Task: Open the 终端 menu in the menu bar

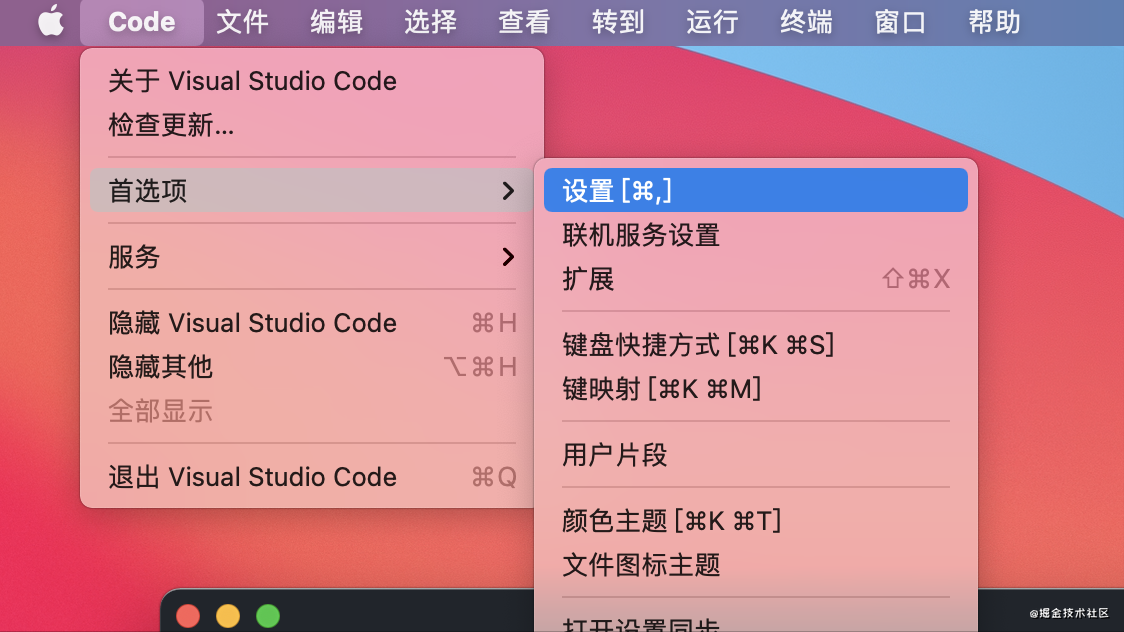Action: pyautogui.click(x=806, y=22)
